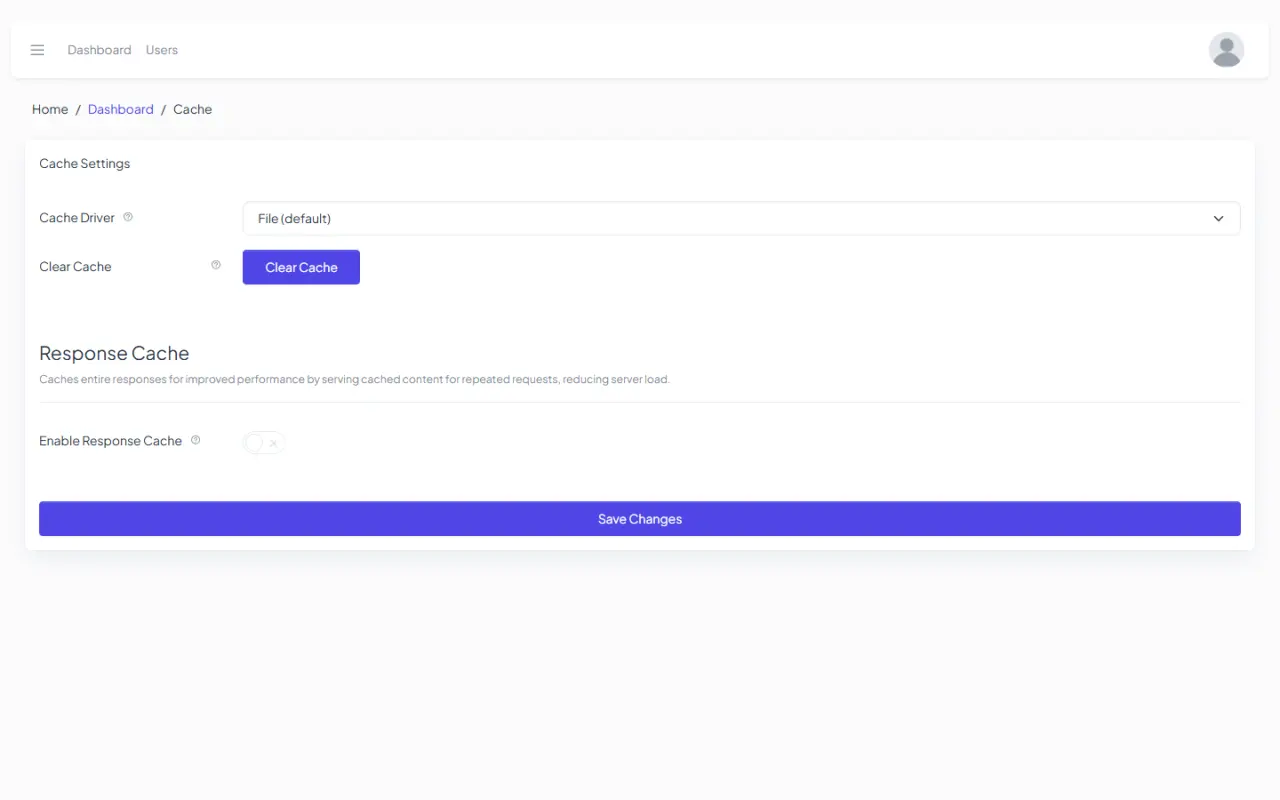Show help icon next to Cache Driver
This screenshot has height=800, width=1280.
pos(128,217)
